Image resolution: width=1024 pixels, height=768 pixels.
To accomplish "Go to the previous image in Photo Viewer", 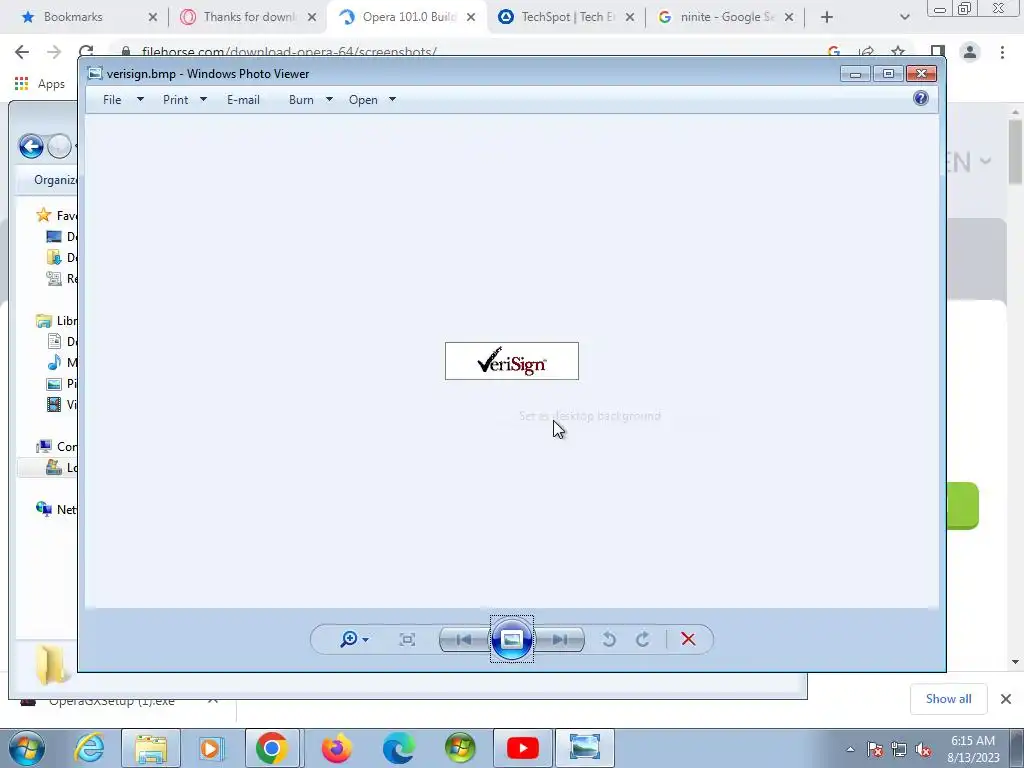I will click(x=465, y=639).
